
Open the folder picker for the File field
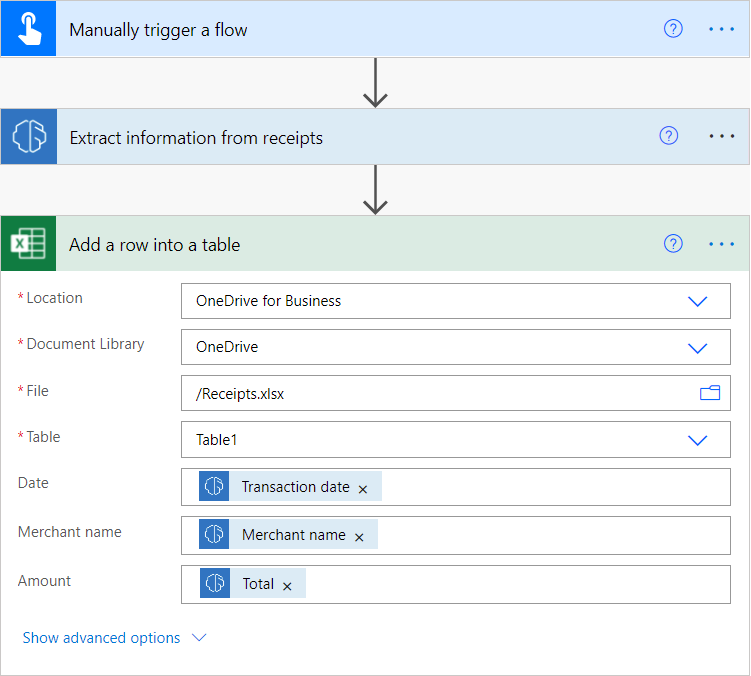pyautogui.click(x=710, y=394)
